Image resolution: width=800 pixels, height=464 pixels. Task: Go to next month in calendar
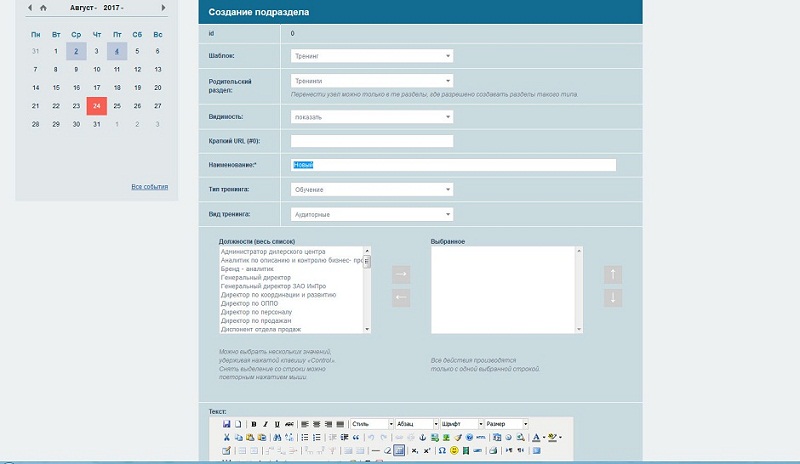coord(164,7)
